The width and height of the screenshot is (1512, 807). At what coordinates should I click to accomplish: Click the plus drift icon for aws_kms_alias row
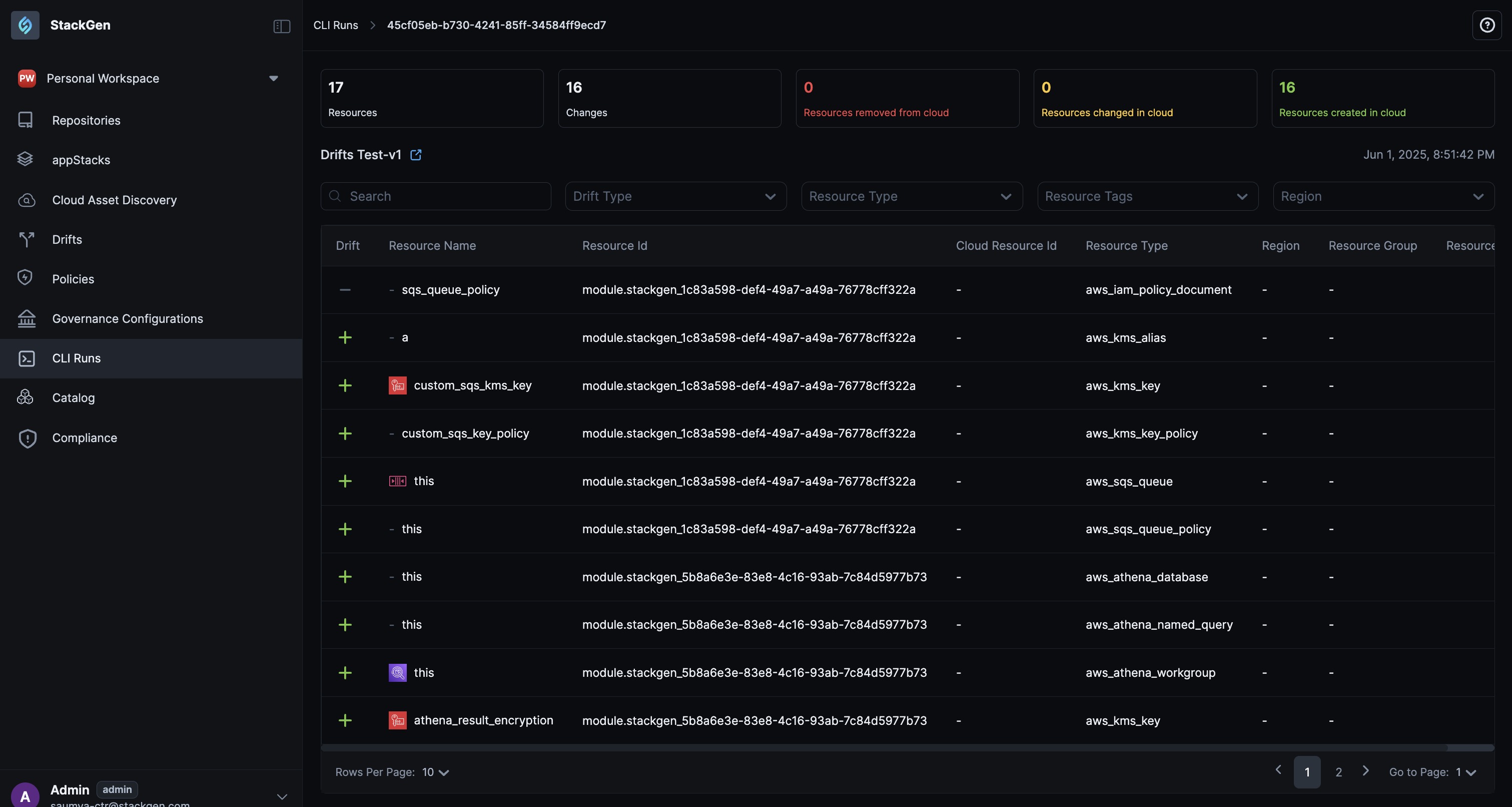pos(345,338)
